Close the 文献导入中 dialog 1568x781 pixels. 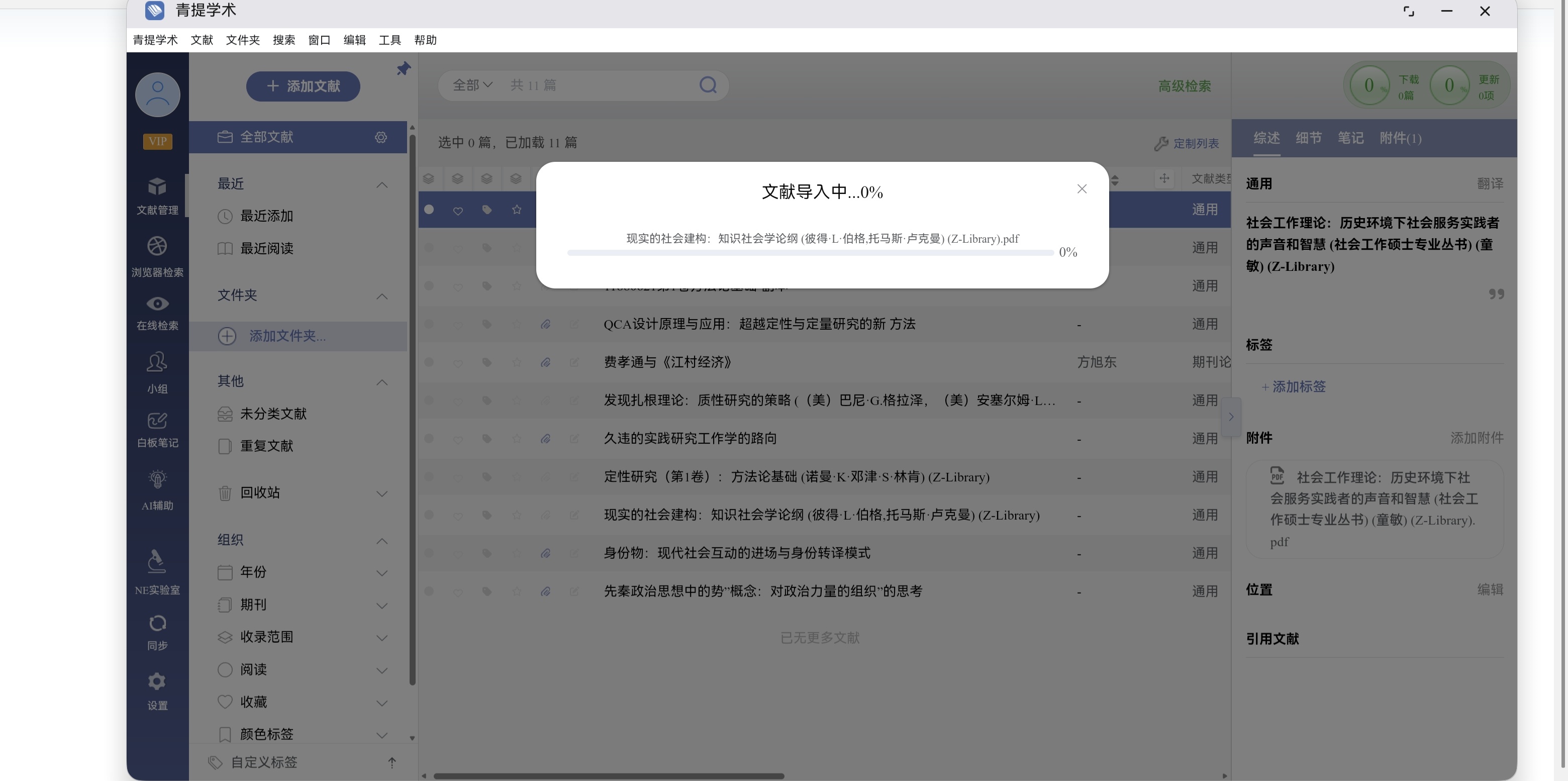[x=1082, y=188]
